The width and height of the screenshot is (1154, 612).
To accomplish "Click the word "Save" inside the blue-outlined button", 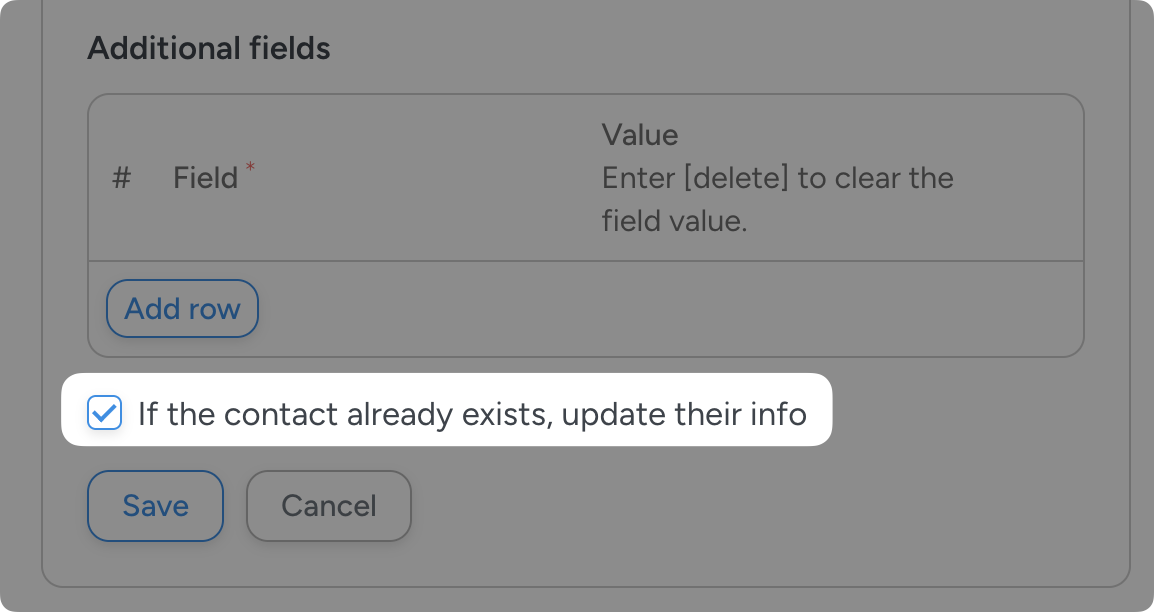I will (156, 506).
